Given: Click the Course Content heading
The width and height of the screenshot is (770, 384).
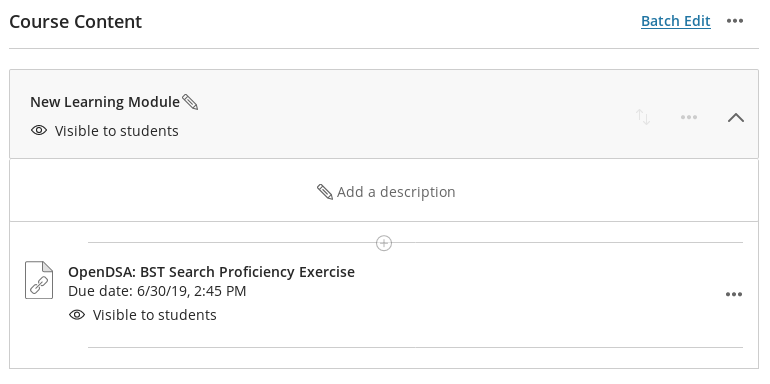Looking at the screenshot, I should (x=76, y=22).
